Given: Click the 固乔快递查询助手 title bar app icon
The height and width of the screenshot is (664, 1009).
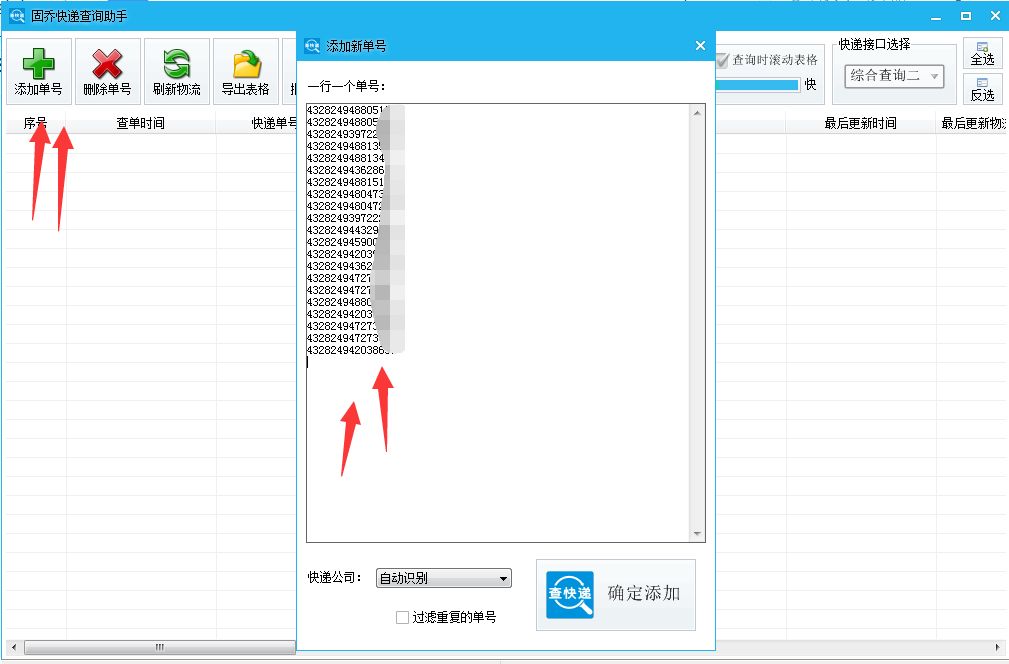Looking at the screenshot, I should [17, 15].
